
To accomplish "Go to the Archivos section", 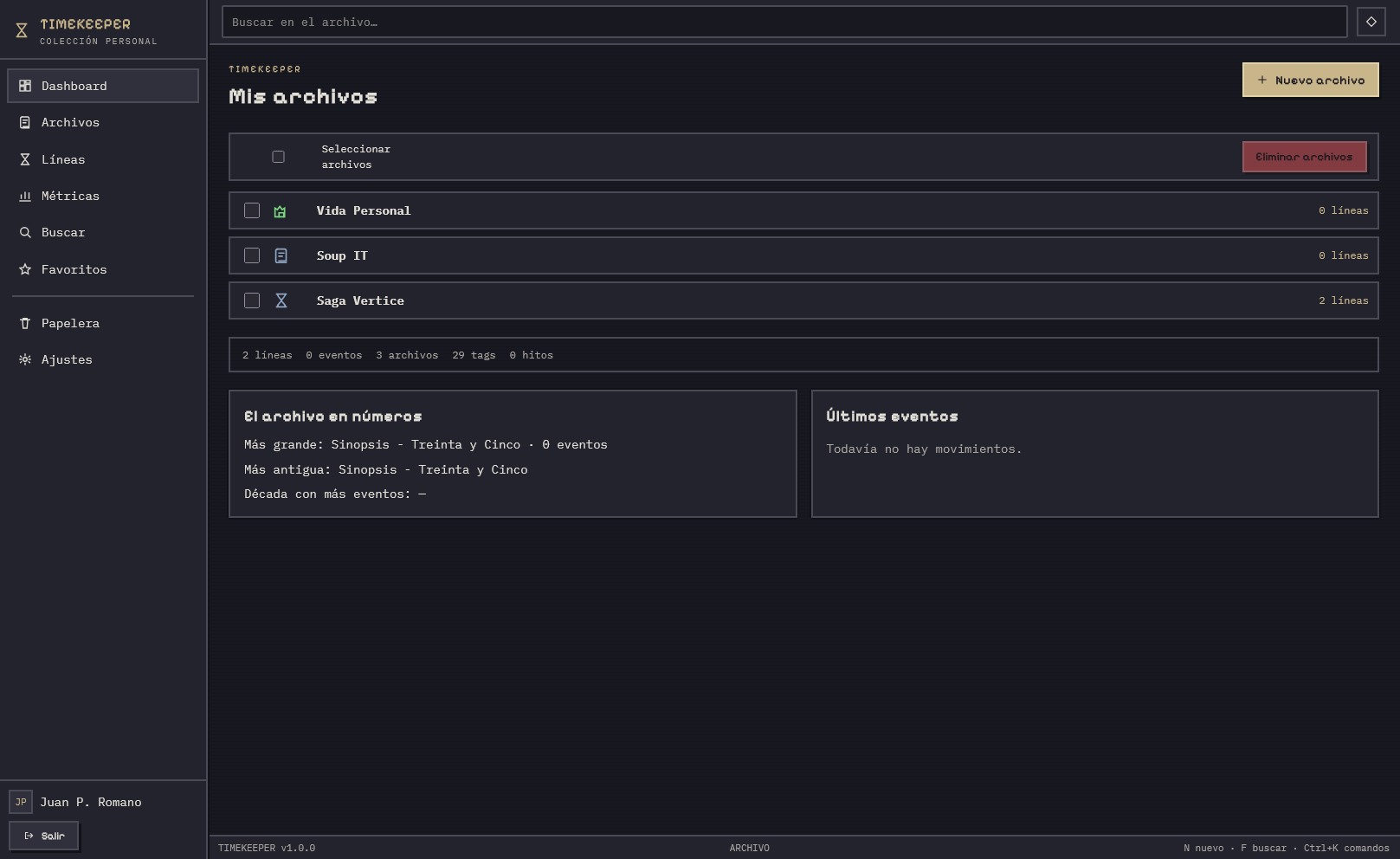I will [x=103, y=123].
